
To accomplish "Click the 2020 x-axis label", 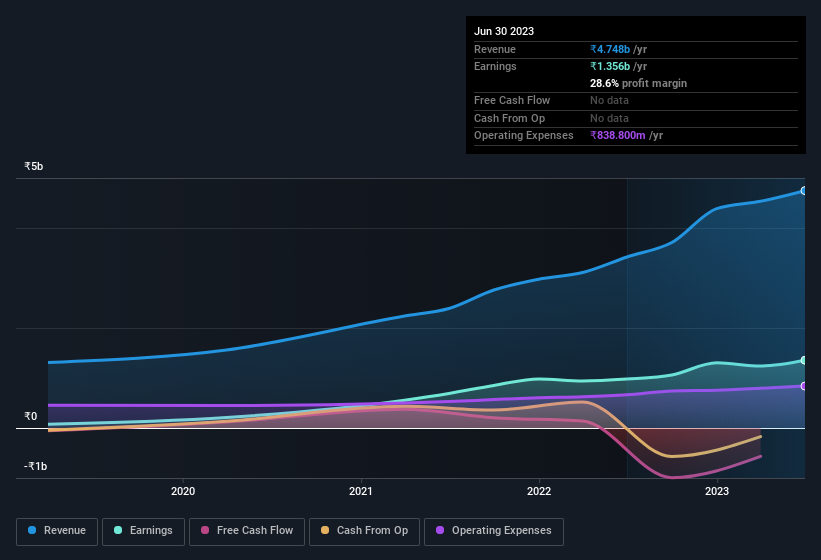I will pyautogui.click(x=183, y=491).
